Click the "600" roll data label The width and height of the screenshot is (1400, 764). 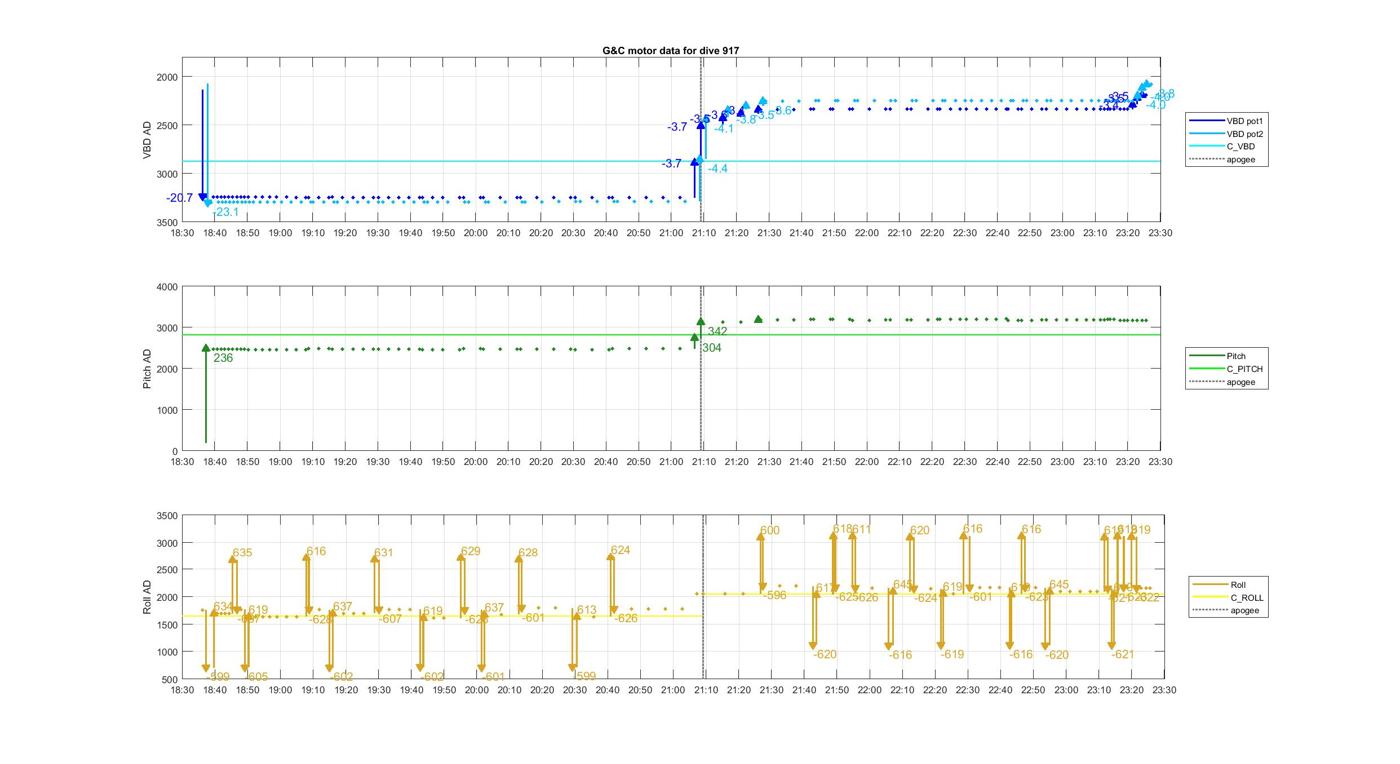[x=770, y=531]
